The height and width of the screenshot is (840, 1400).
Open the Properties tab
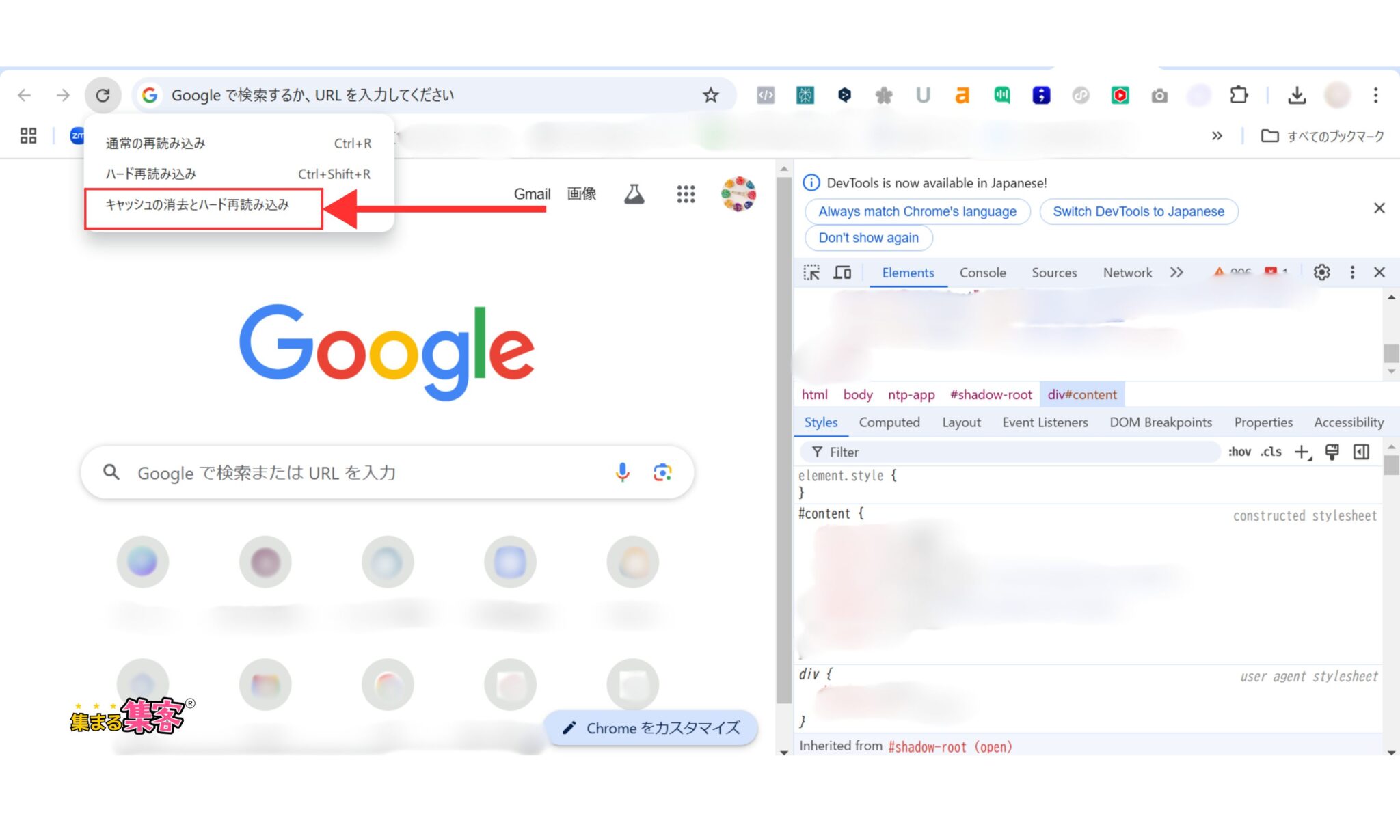[1263, 422]
